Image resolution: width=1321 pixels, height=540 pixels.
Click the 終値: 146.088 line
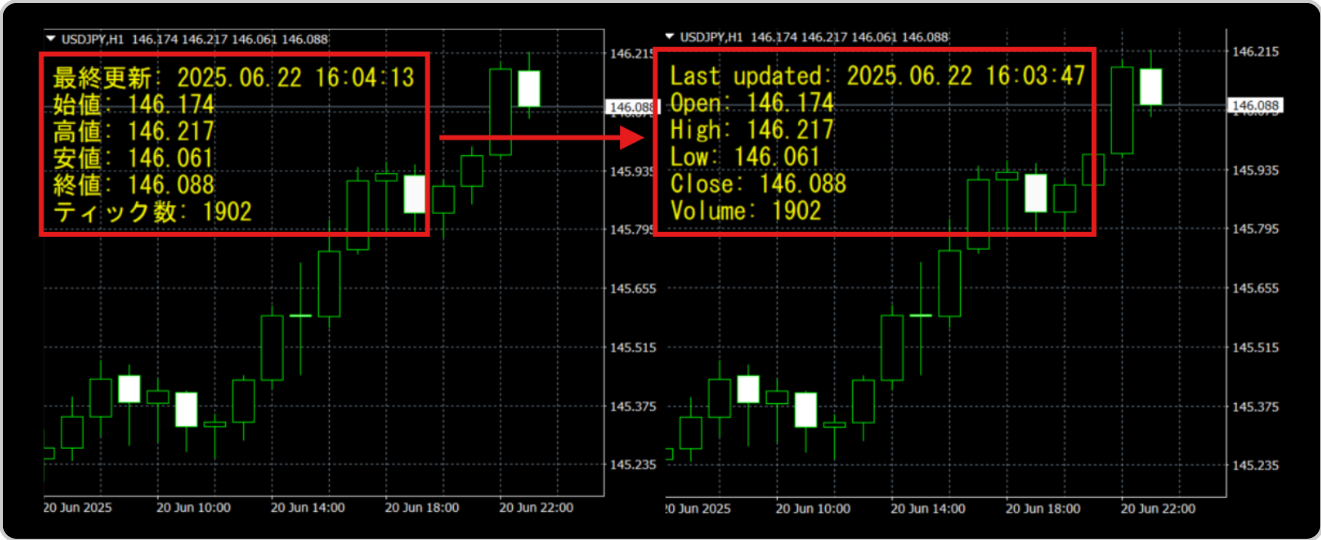point(133,185)
